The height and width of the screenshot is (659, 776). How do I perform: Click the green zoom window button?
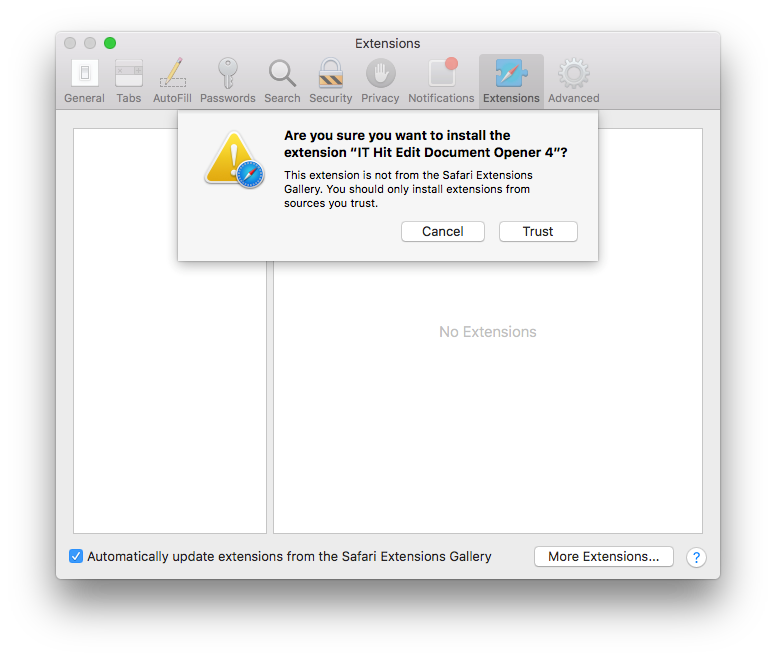pos(110,43)
